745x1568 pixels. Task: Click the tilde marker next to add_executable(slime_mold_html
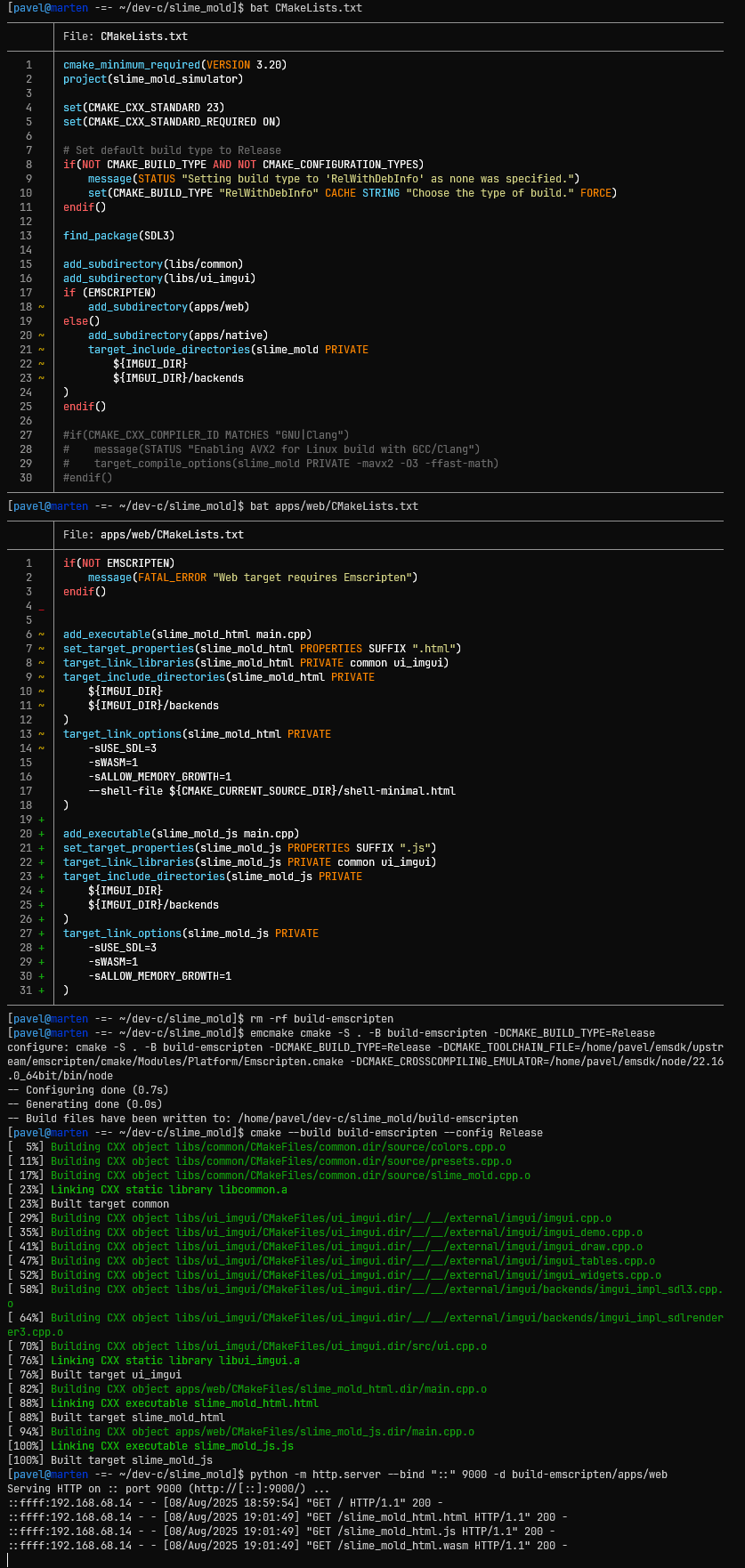(x=41, y=634)
